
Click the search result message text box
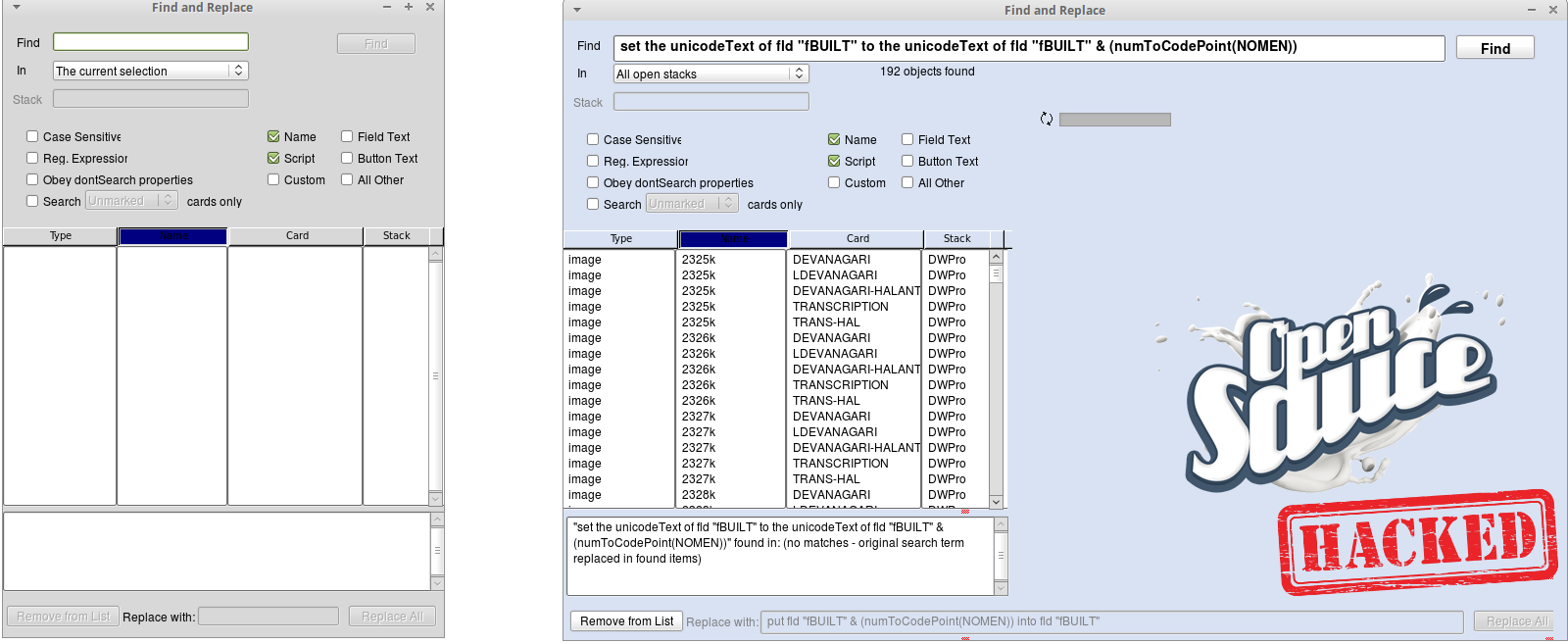point(780,557)
